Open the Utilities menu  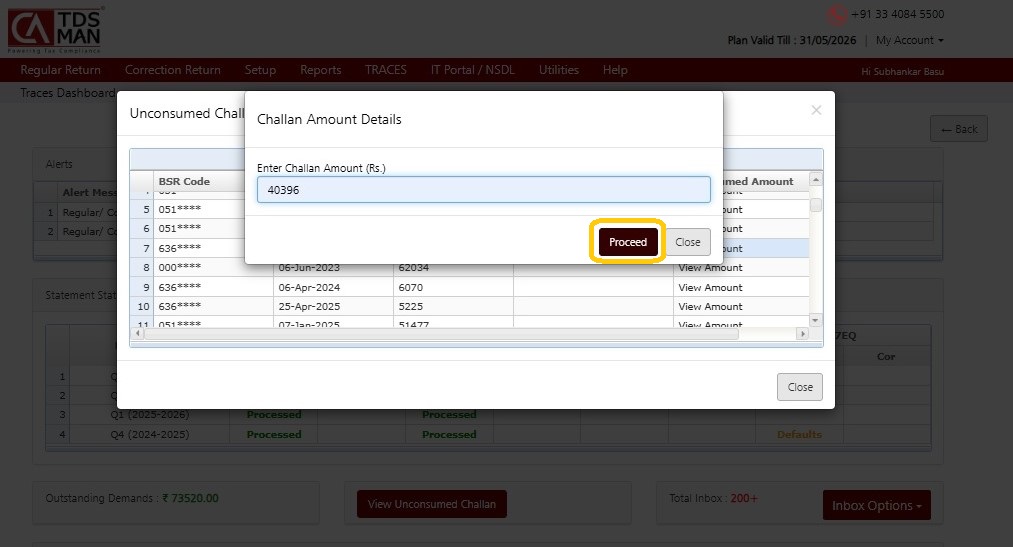(x=558, y=70)
